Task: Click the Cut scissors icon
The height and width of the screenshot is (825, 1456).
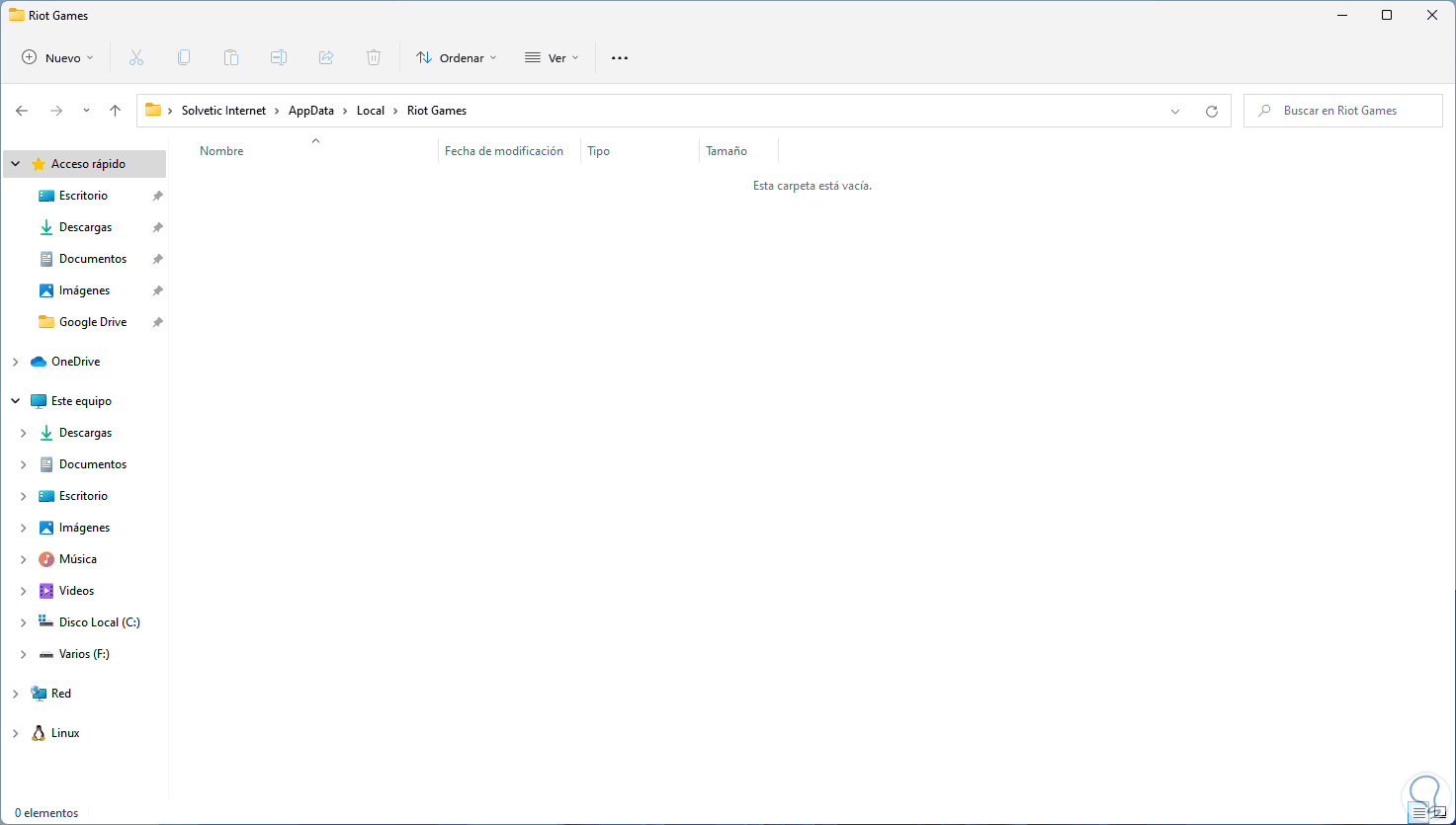Action: 136,58
